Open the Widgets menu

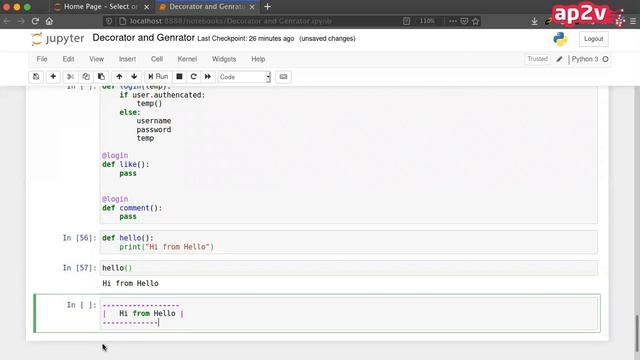[224, 59]
